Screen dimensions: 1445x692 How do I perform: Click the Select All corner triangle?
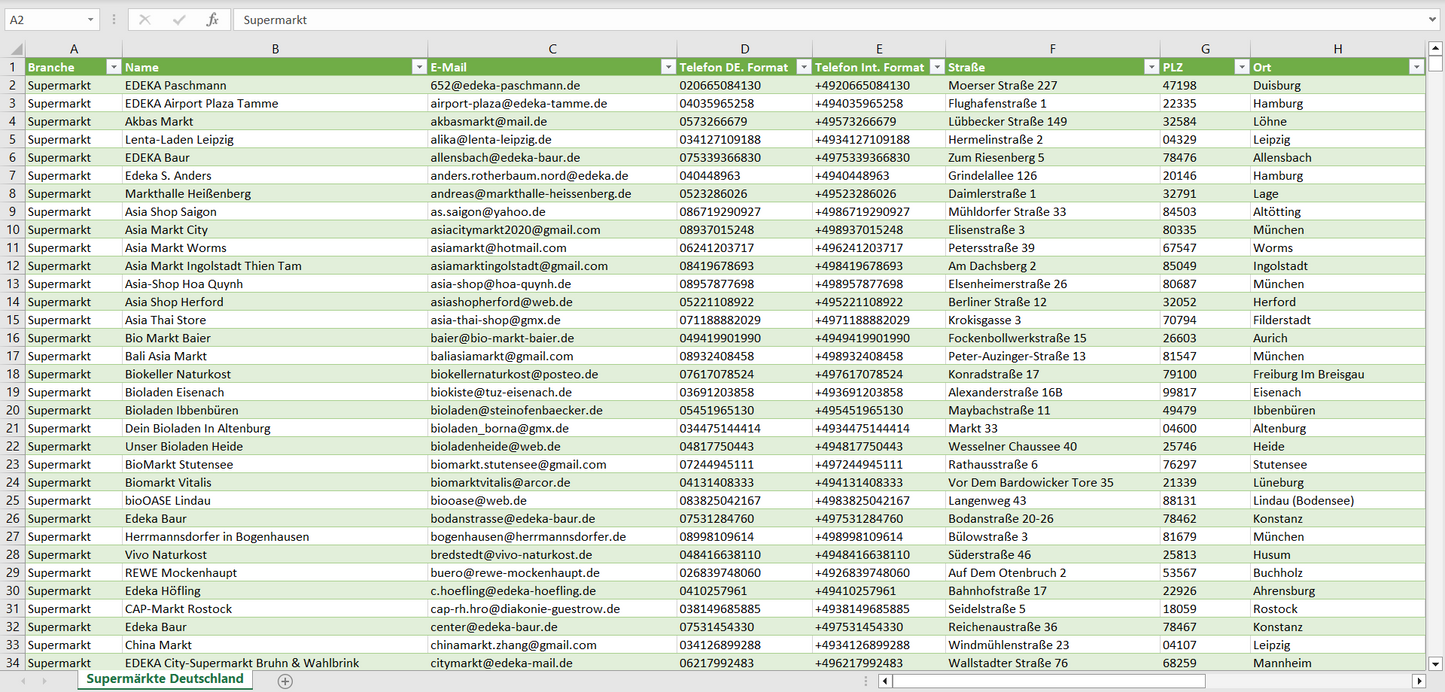14,49
